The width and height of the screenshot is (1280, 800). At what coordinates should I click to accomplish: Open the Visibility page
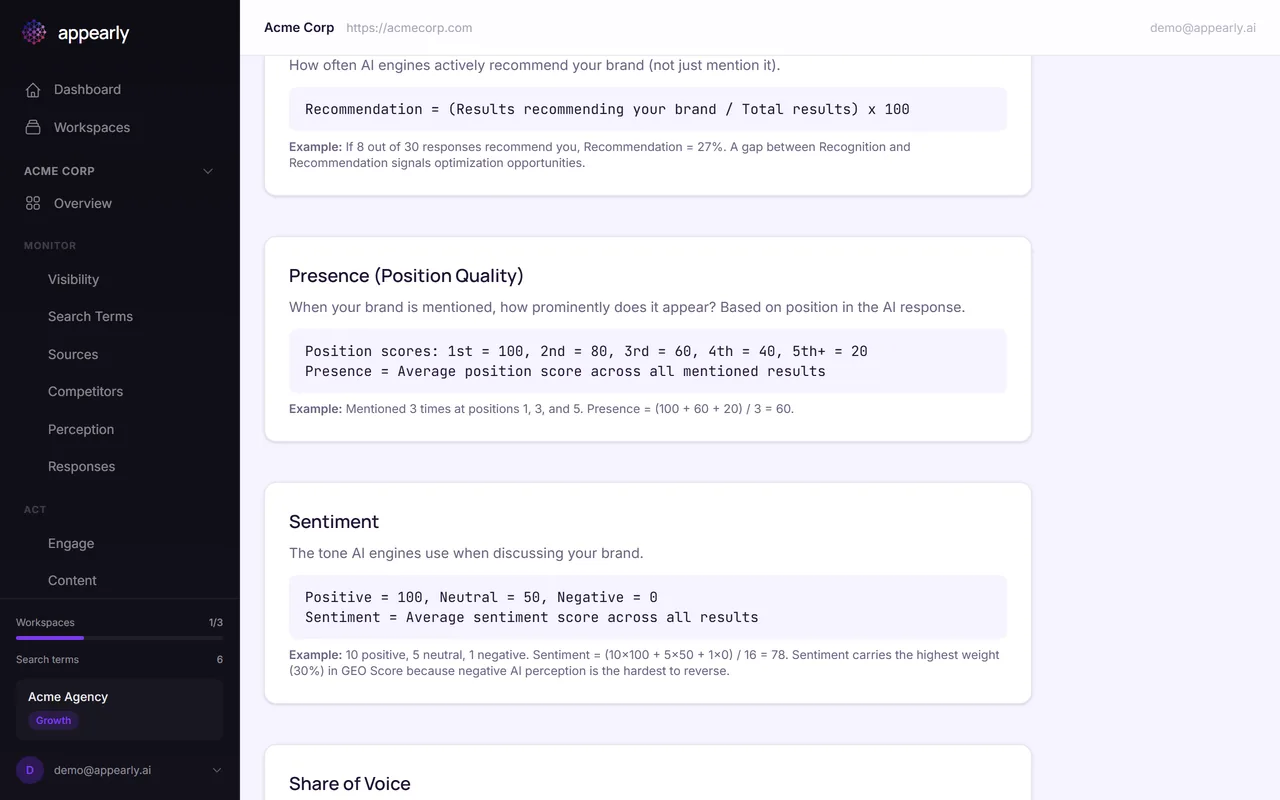pos(73,280)
